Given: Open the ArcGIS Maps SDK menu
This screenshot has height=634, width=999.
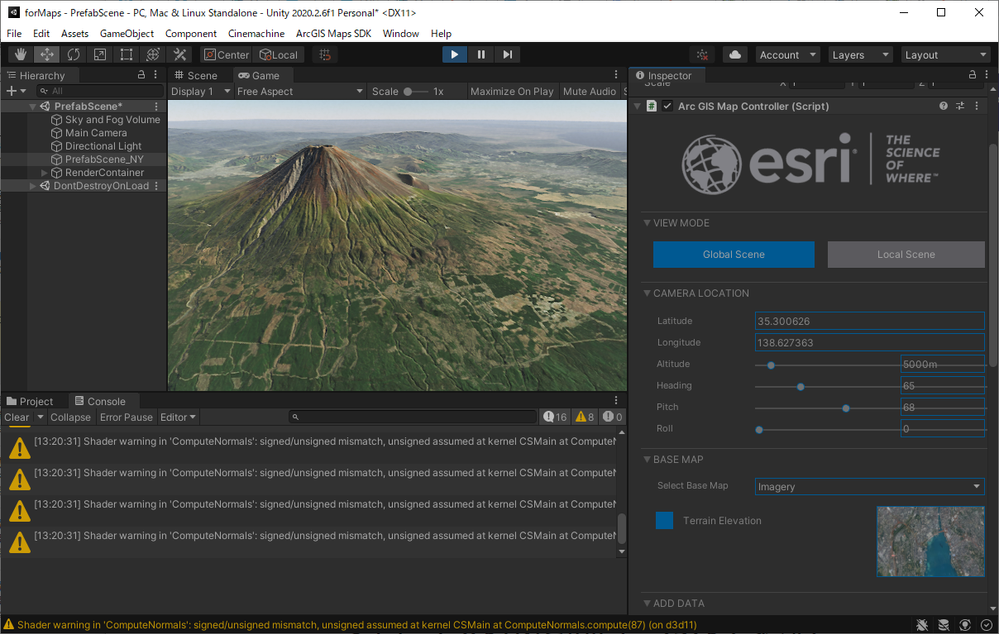Looking at the screenshot, I should (333, 33).
